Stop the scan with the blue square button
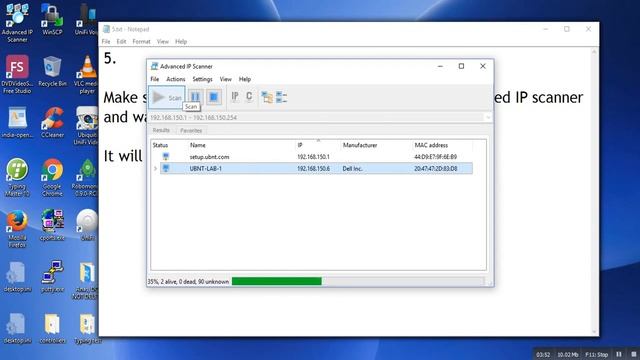This screenshot has width=640, height=360. click(x=213, y=97)
